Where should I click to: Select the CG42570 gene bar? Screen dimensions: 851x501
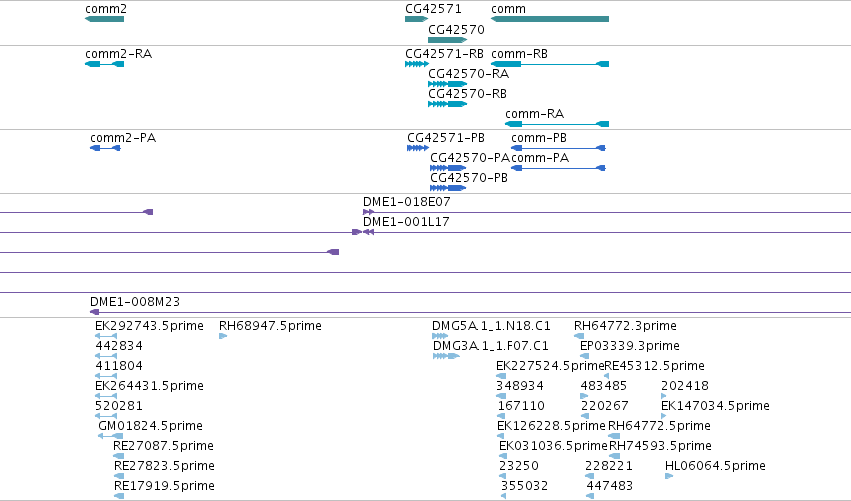(447, 40)
